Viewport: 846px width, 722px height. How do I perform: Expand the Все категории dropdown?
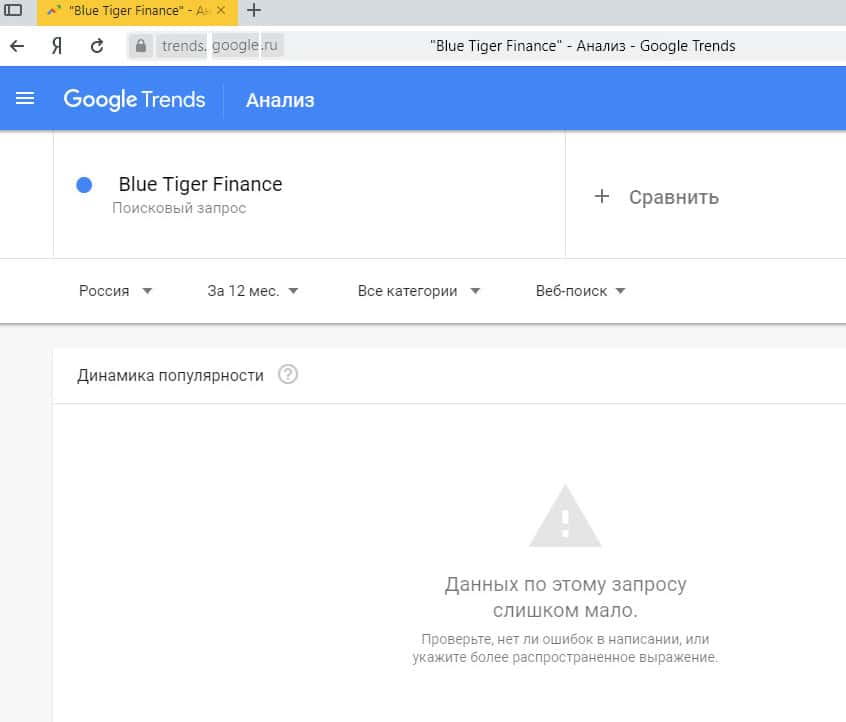coord(419,291)
